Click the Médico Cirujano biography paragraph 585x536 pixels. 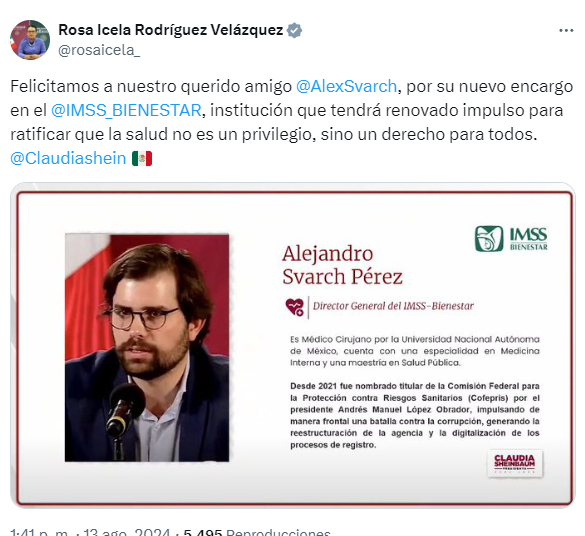[x=415, y=351]
